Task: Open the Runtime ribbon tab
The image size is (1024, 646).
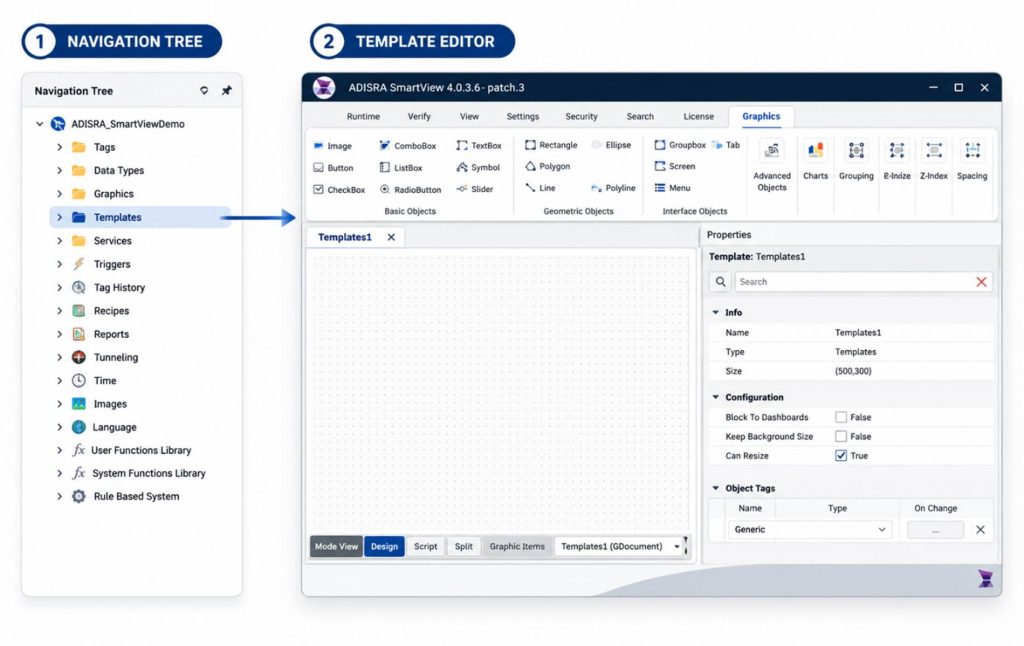Action: 363,116
